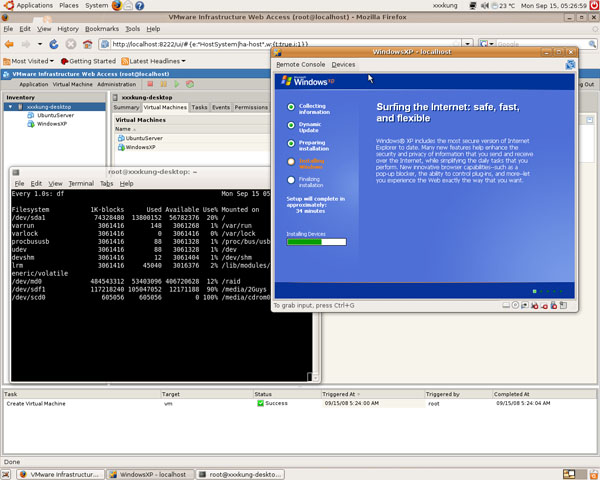600x480 pixels.
Task: Click the trash icon in bottom panel
Action: pos(593,474)
